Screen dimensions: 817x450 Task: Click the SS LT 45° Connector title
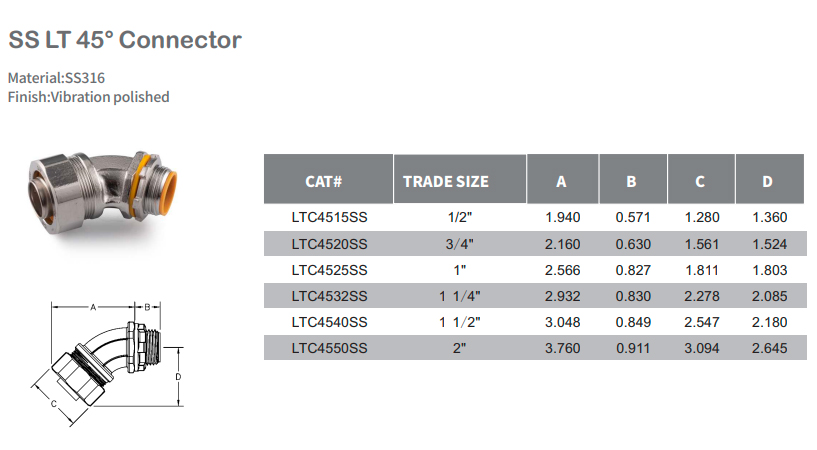pos(125,40)
